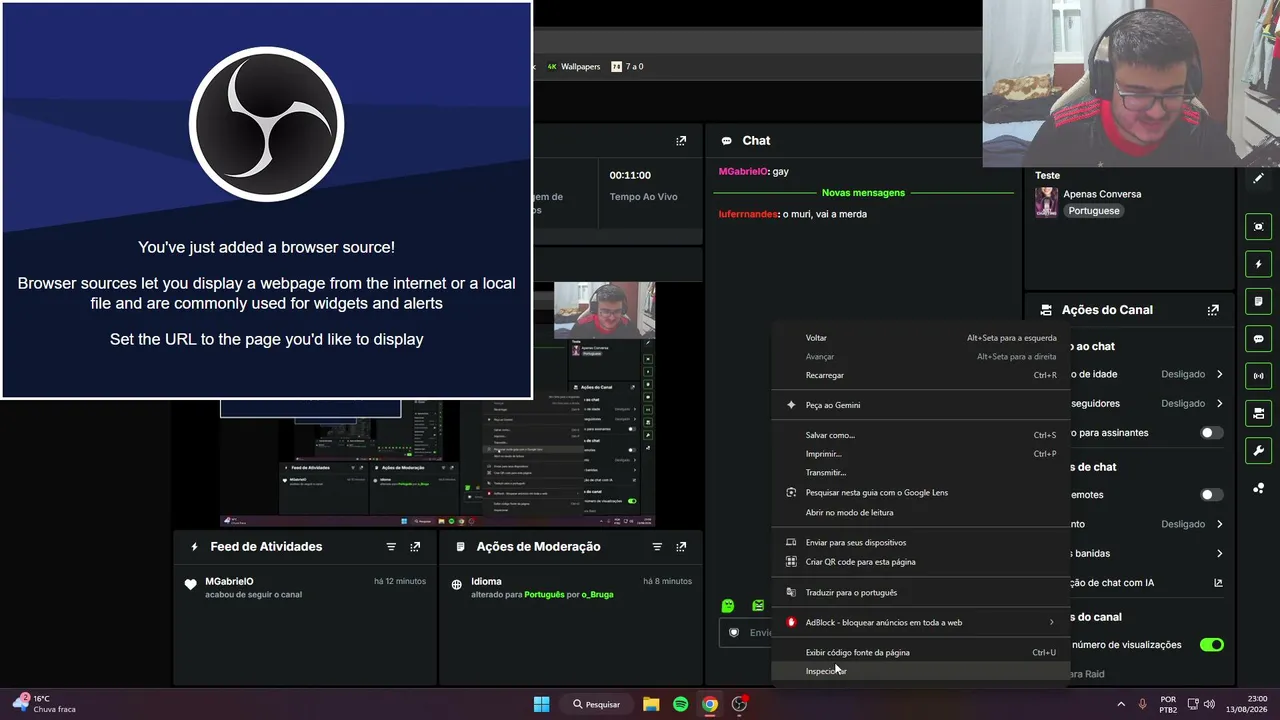Image resolution: width=1280 pixels, height=720 pixels.
Task: Open File Explorer from the taskbar
Action: [x=651, y=704]
